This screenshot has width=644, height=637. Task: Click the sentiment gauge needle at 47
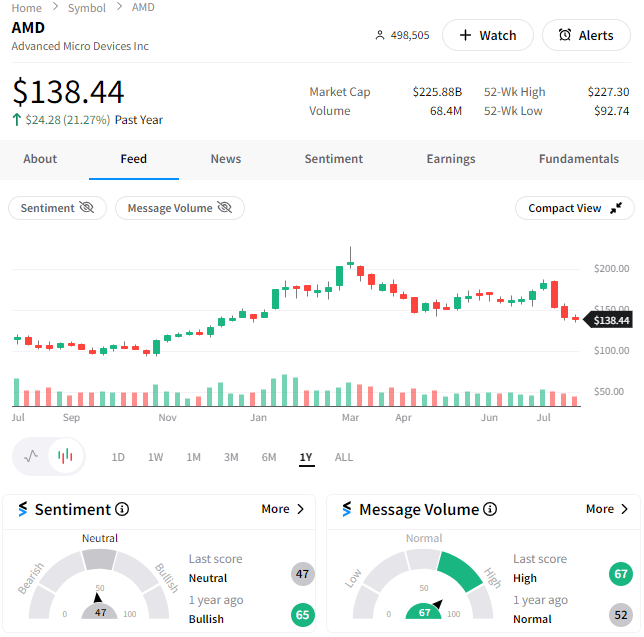(x=98, y=598)
